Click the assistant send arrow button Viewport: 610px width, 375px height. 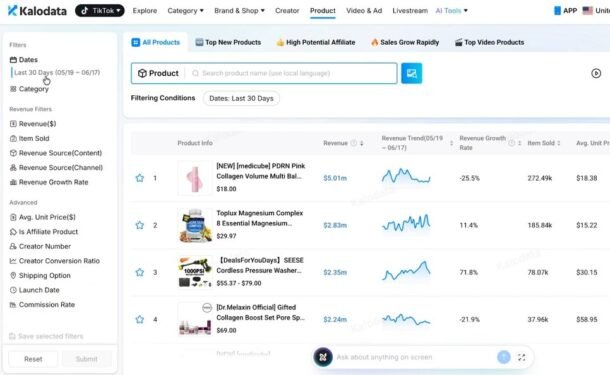tap(504, 357)
